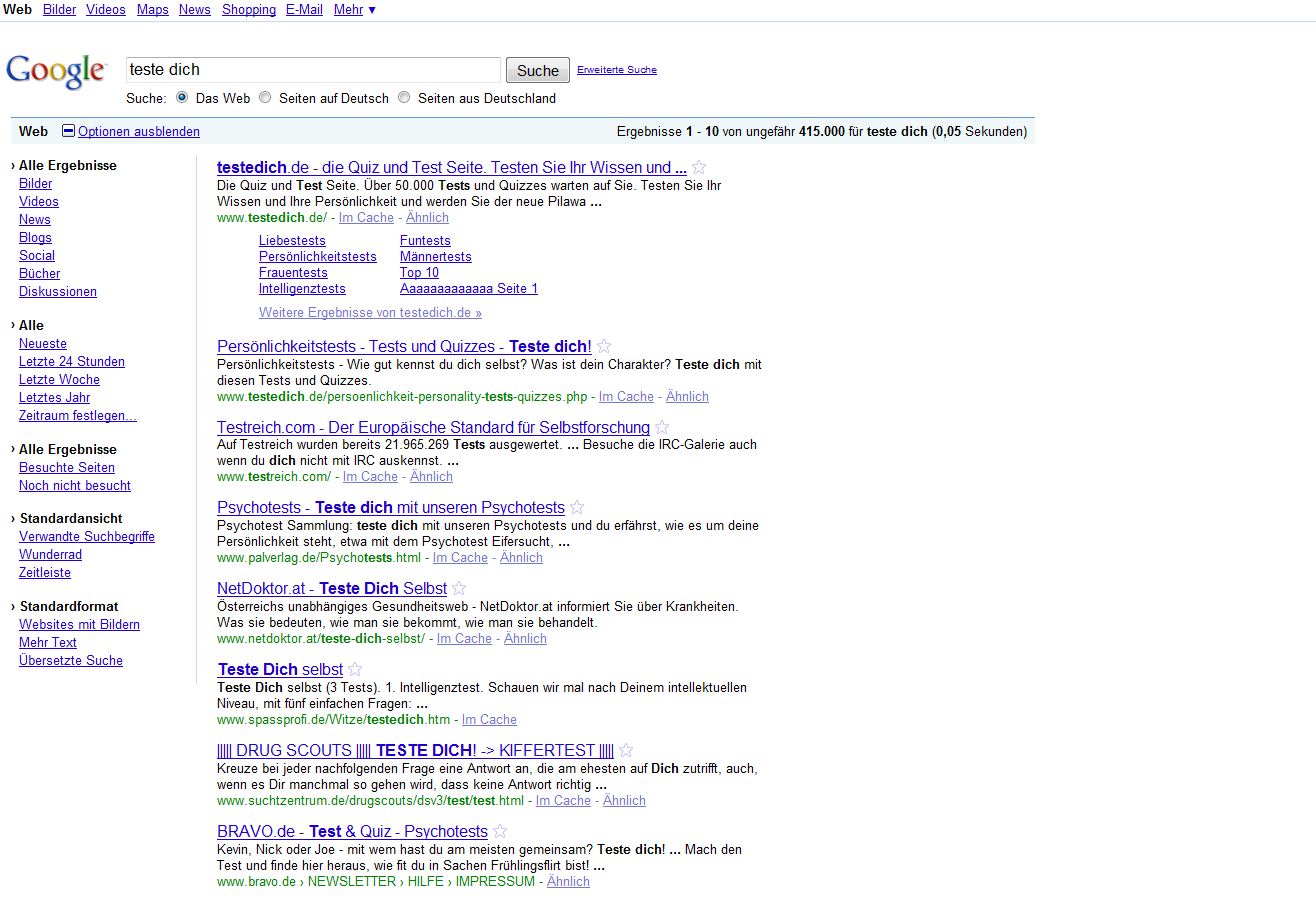
Task: Open Im Cache for www.testedich.de/ result
Action: (366, 217)
